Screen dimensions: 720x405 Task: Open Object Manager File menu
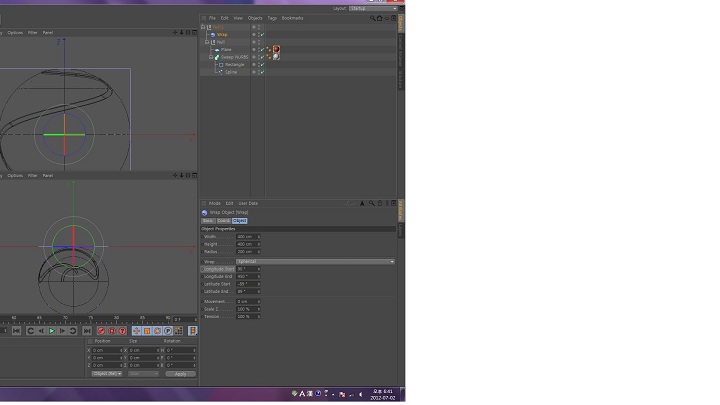[x=212, y=18]
